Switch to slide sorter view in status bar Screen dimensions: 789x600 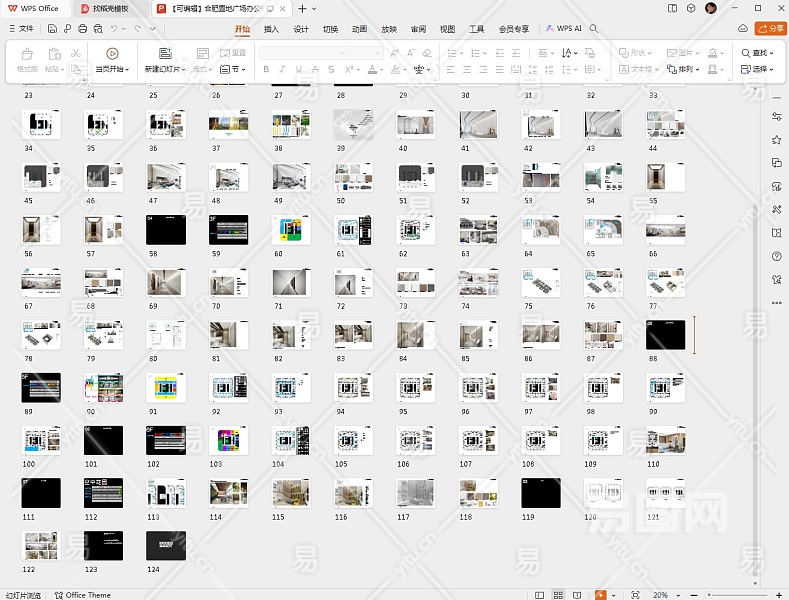tap(559, 594)
